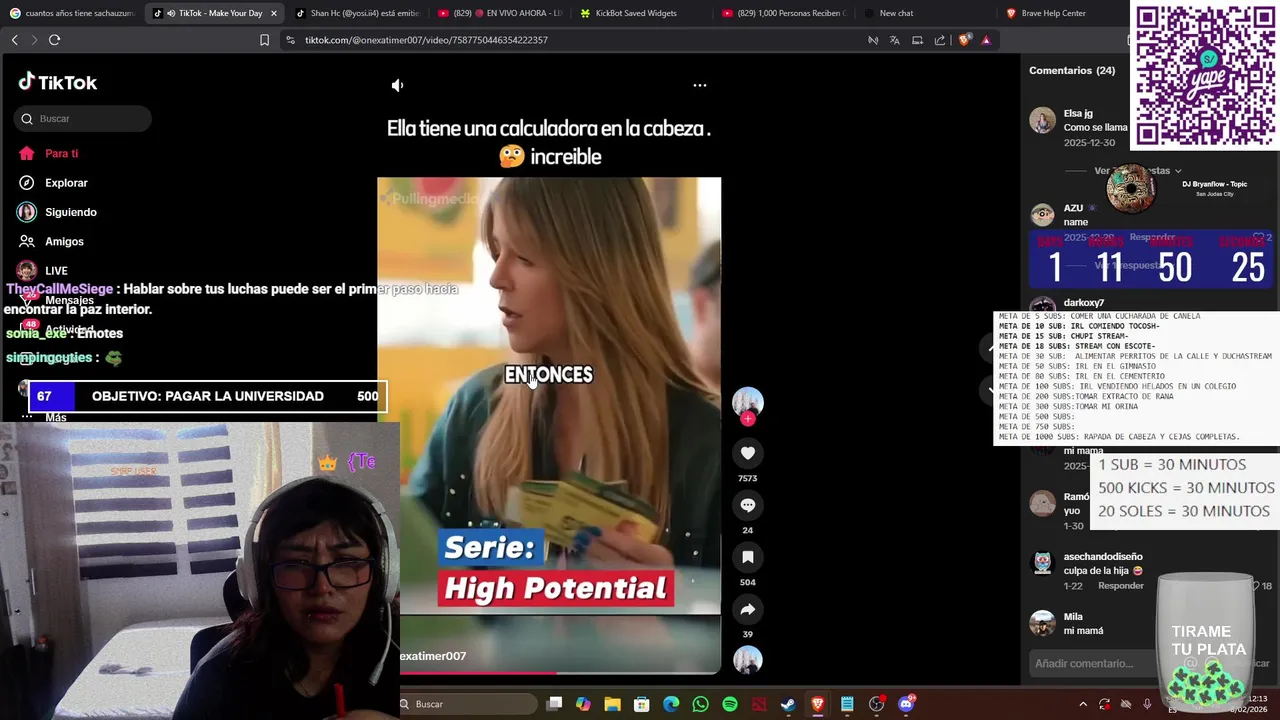This screenshot has height=720, width=1280.
Task: Click the Añadir comentario input field
Action: [1090, 663]
